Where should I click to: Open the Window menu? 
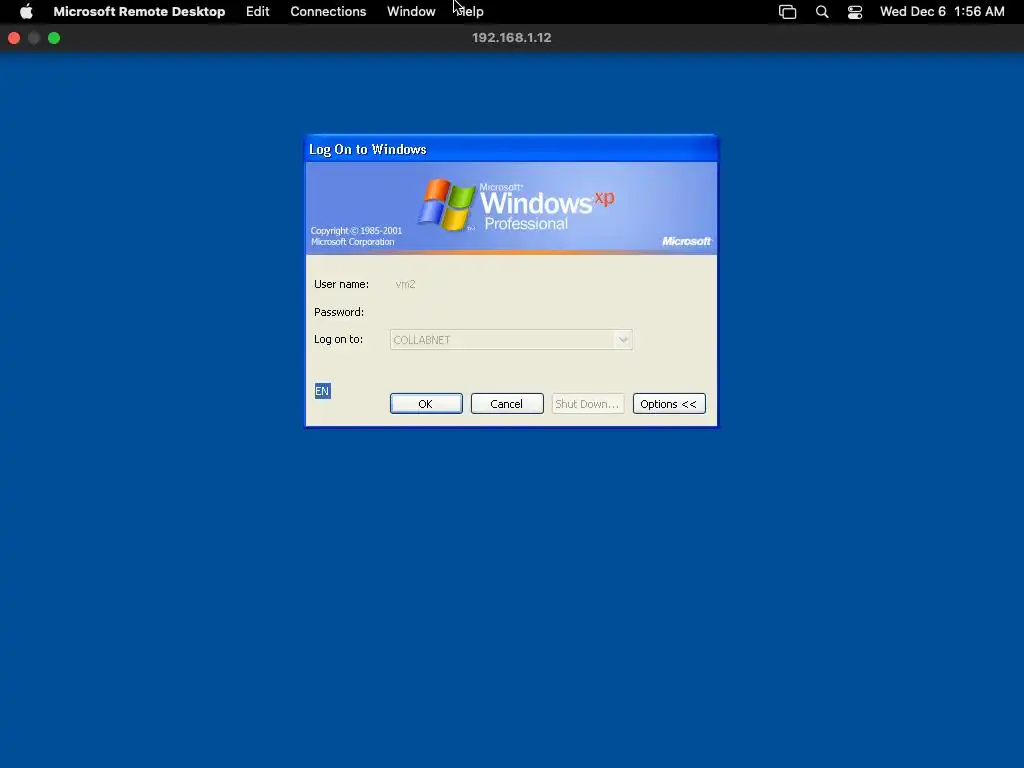[411, 12]
